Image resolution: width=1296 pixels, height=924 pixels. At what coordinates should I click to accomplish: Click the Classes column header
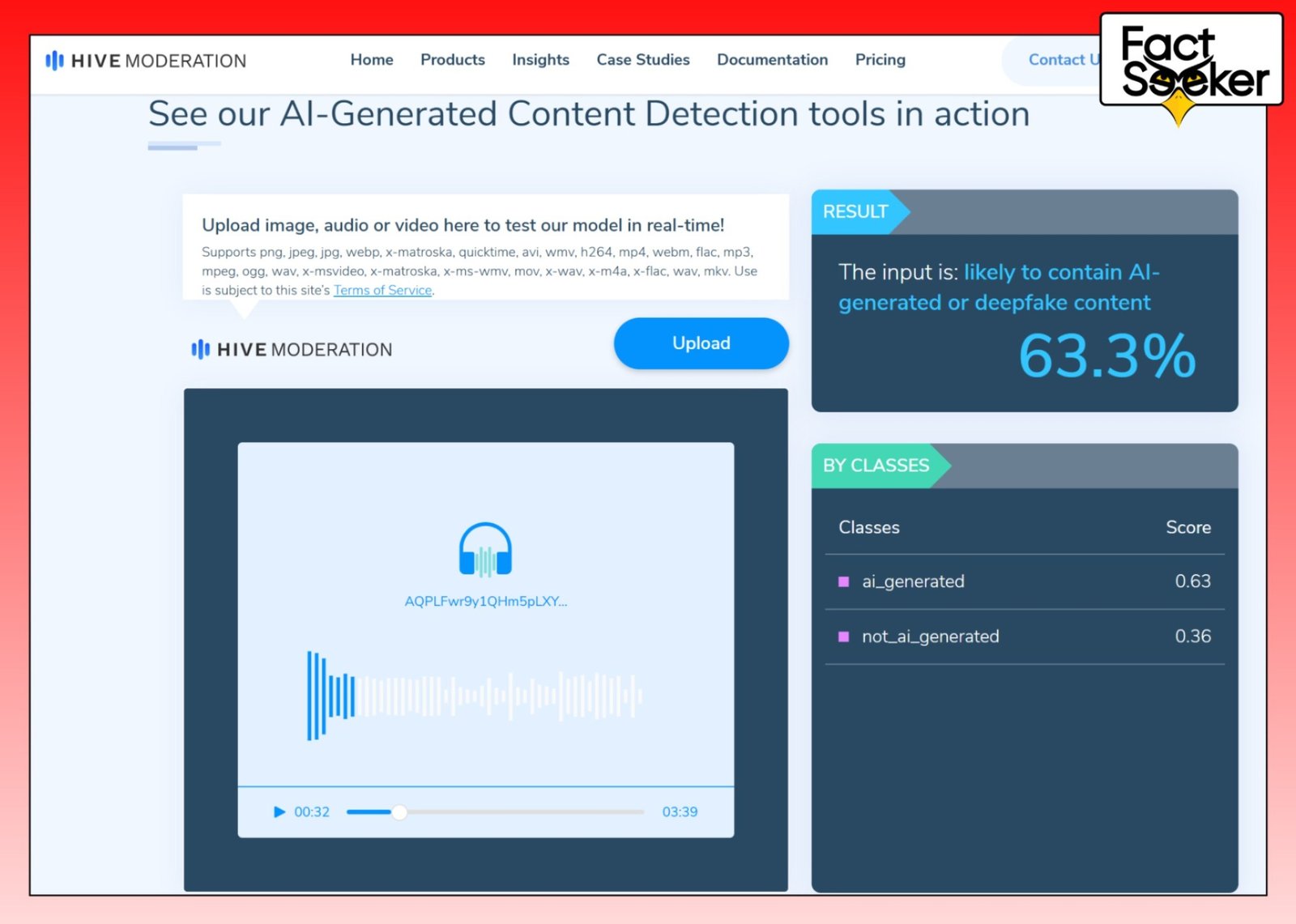click(869, 527)
